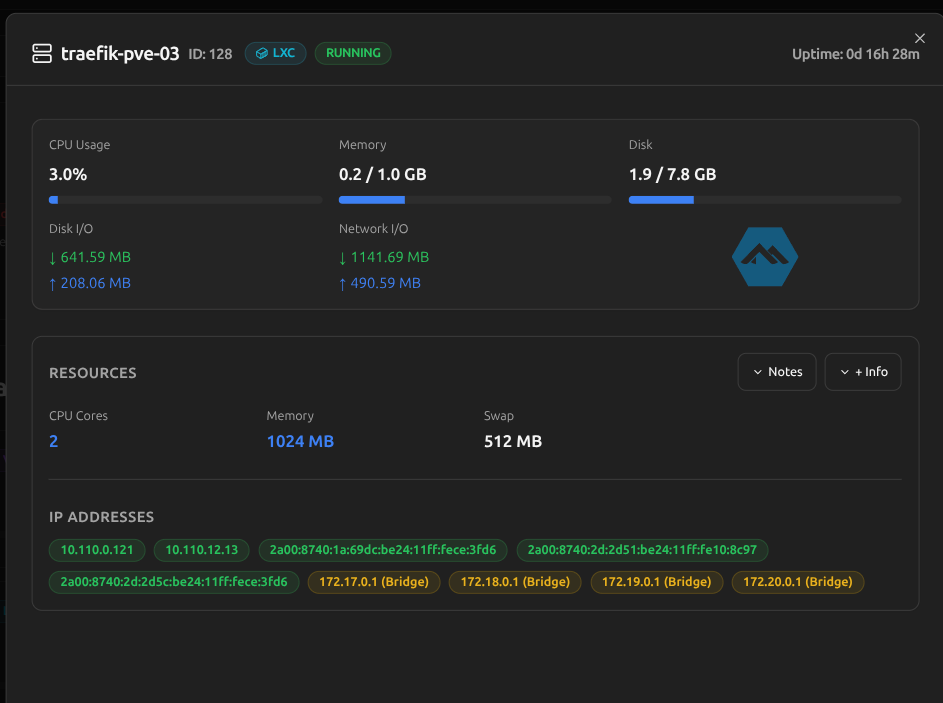Click the 172.18.0.1 bridge address

pyautogui.click(x=515, y=582)
